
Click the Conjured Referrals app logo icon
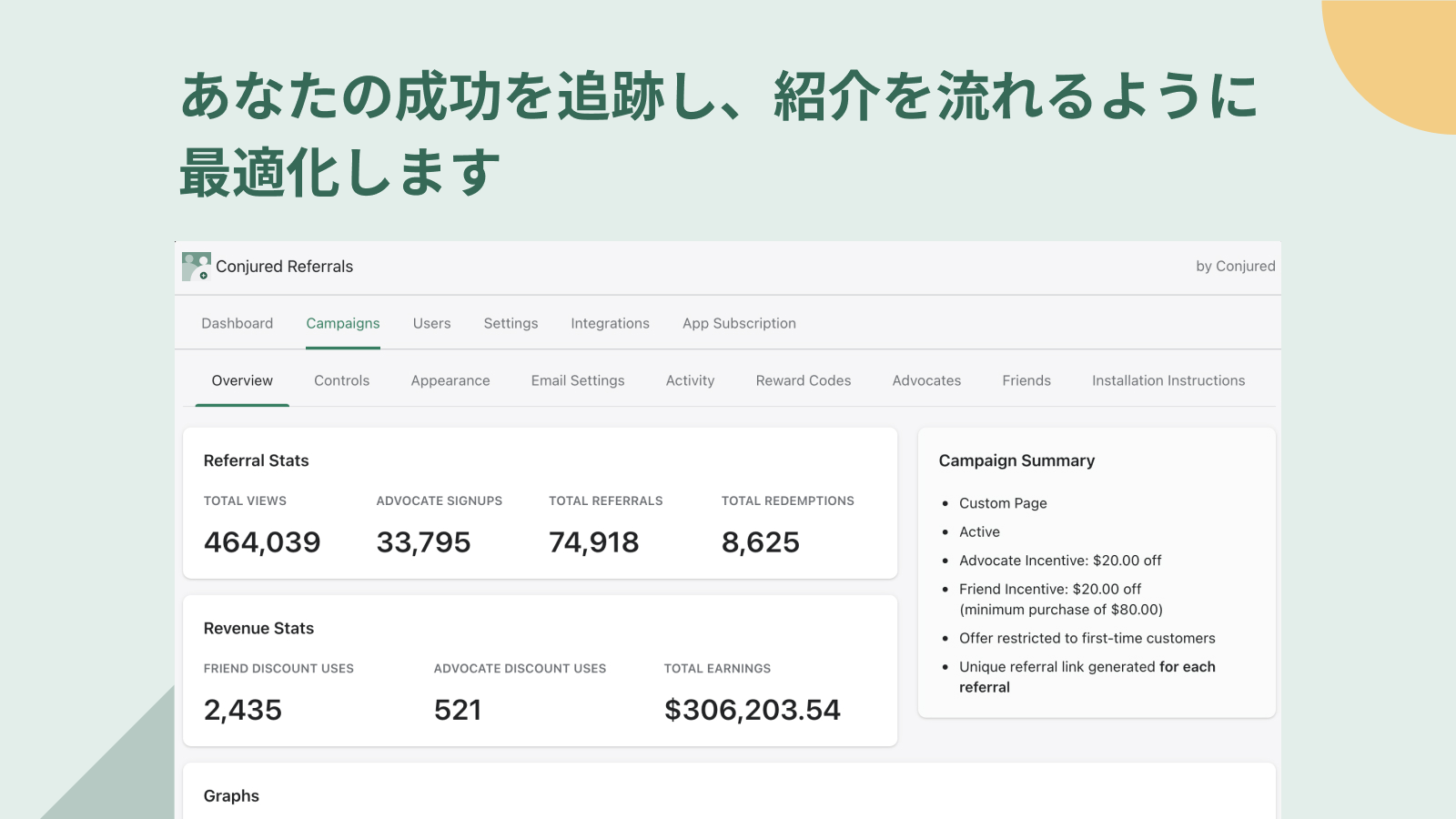(196, 267)
